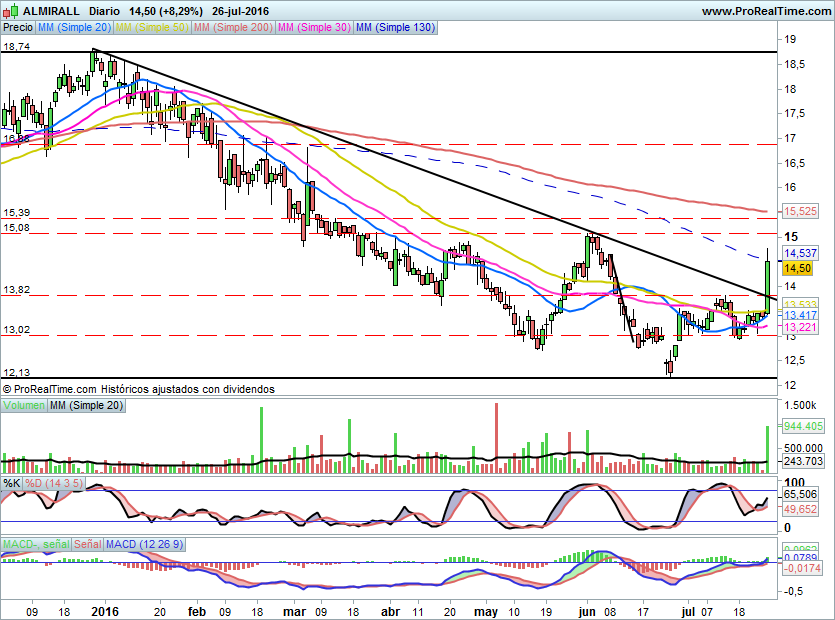Select the %K stochastic label
This screenshot has height=620, width=835.
point(12,483)
